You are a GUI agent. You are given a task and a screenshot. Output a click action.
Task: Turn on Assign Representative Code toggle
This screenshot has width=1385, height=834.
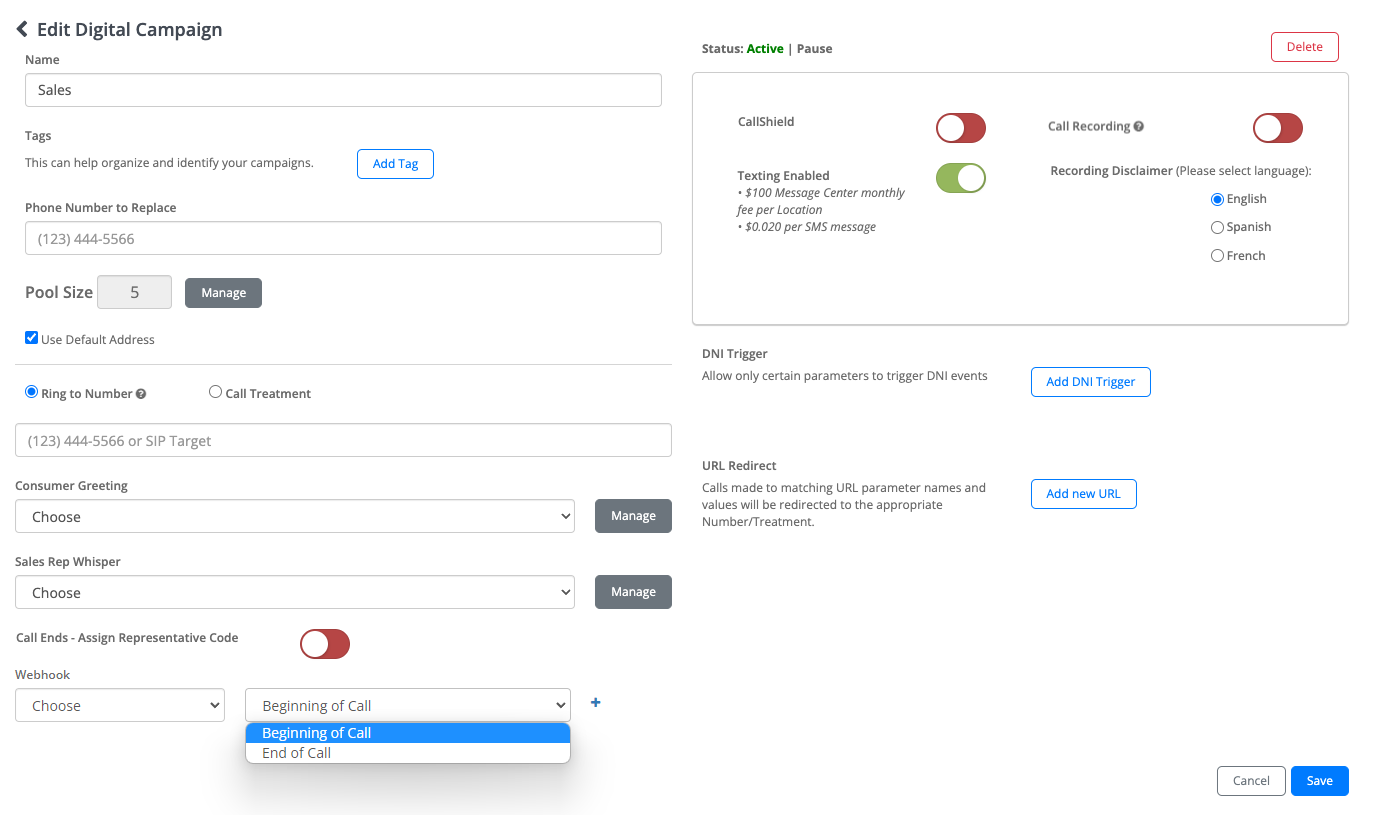pos(325,644)
